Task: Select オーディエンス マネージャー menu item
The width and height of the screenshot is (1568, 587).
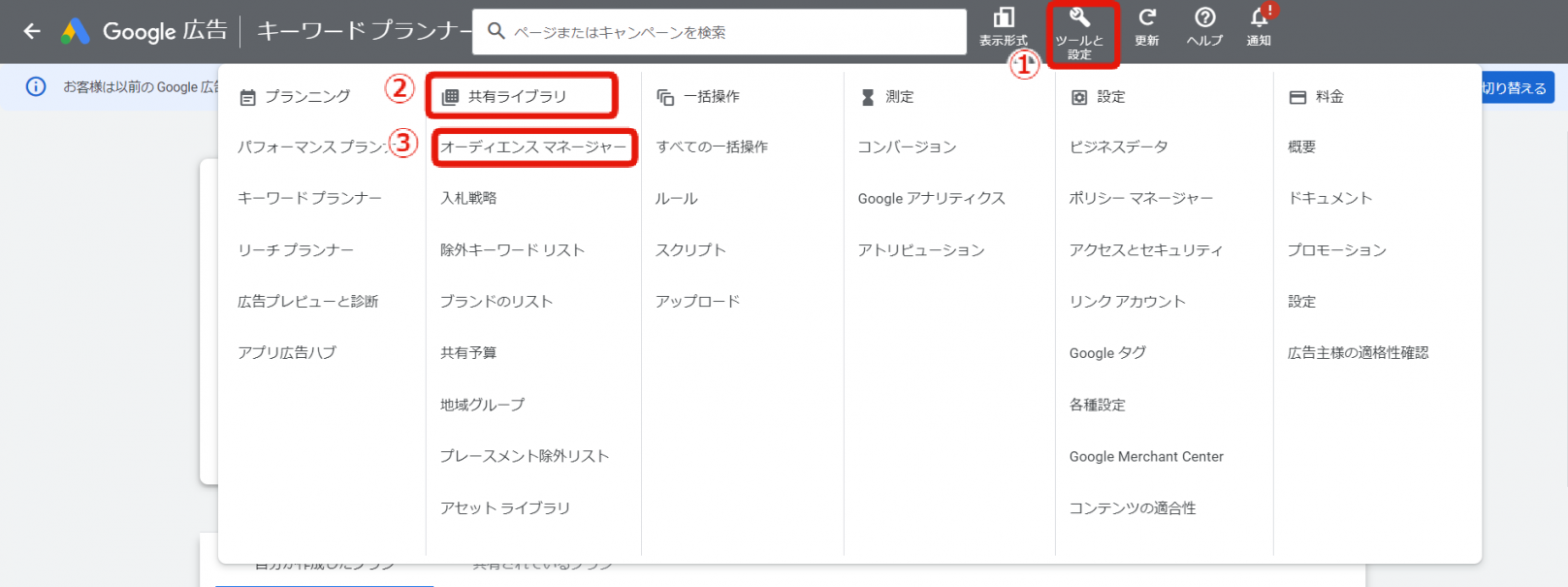Action: 533,147
